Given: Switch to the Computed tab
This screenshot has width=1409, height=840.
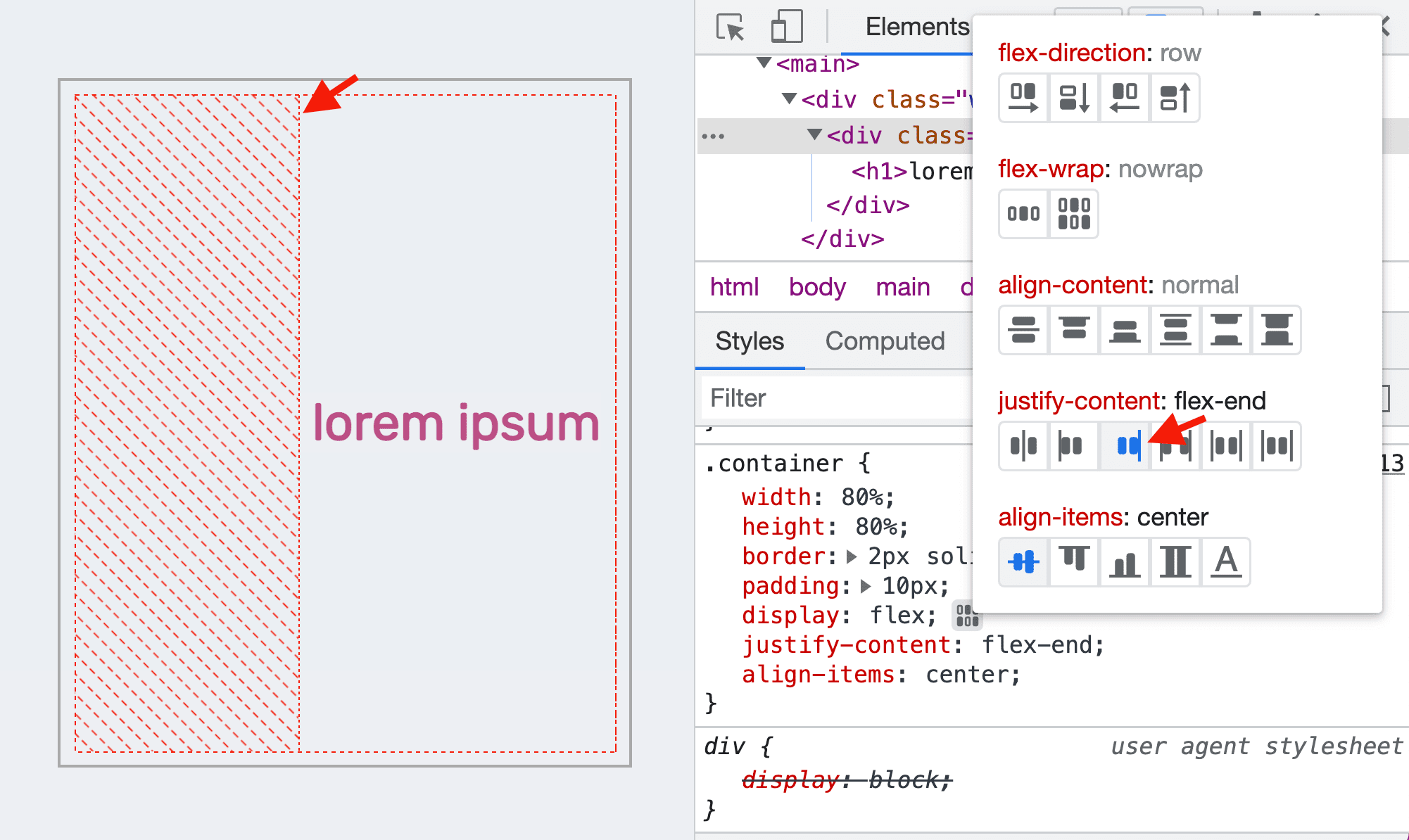Looking at the screenshot, I should 885,340.
